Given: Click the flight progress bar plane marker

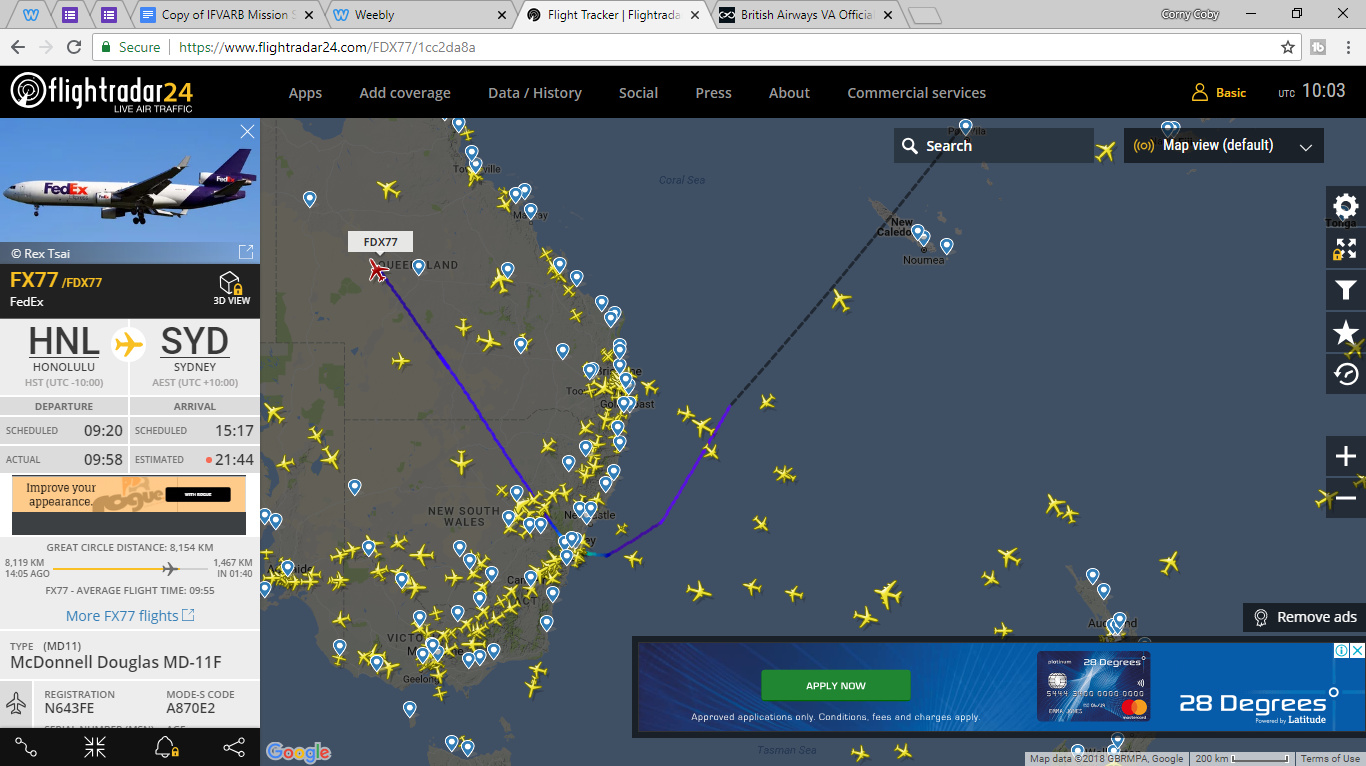Looking at the screenshot, I should click(x=170, y=569).
